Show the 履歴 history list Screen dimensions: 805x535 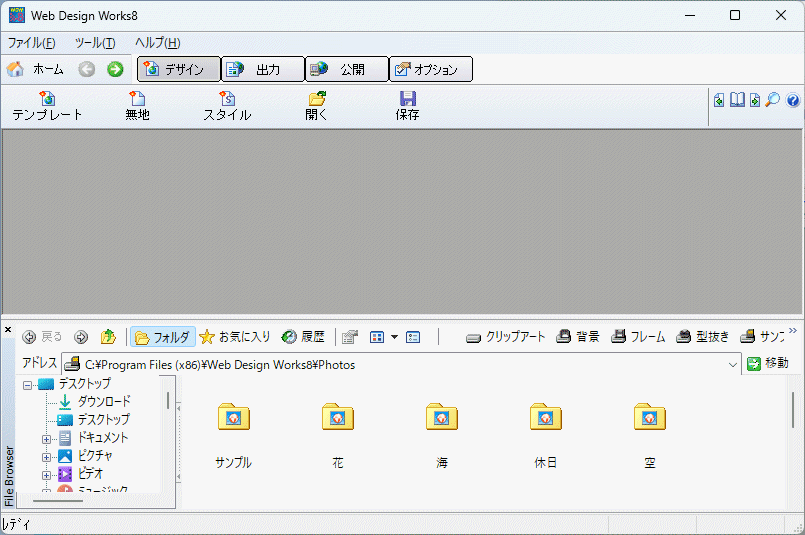tap(303, 337)
